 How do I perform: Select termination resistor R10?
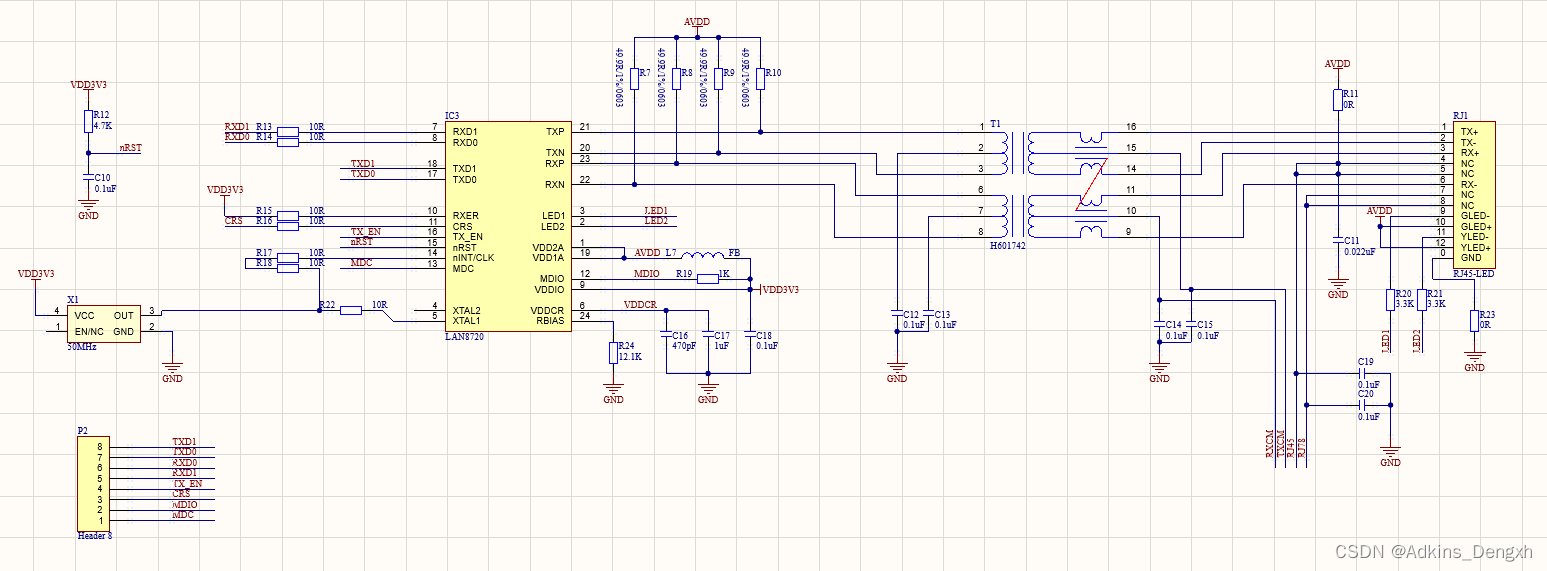(x=760, y=79)
